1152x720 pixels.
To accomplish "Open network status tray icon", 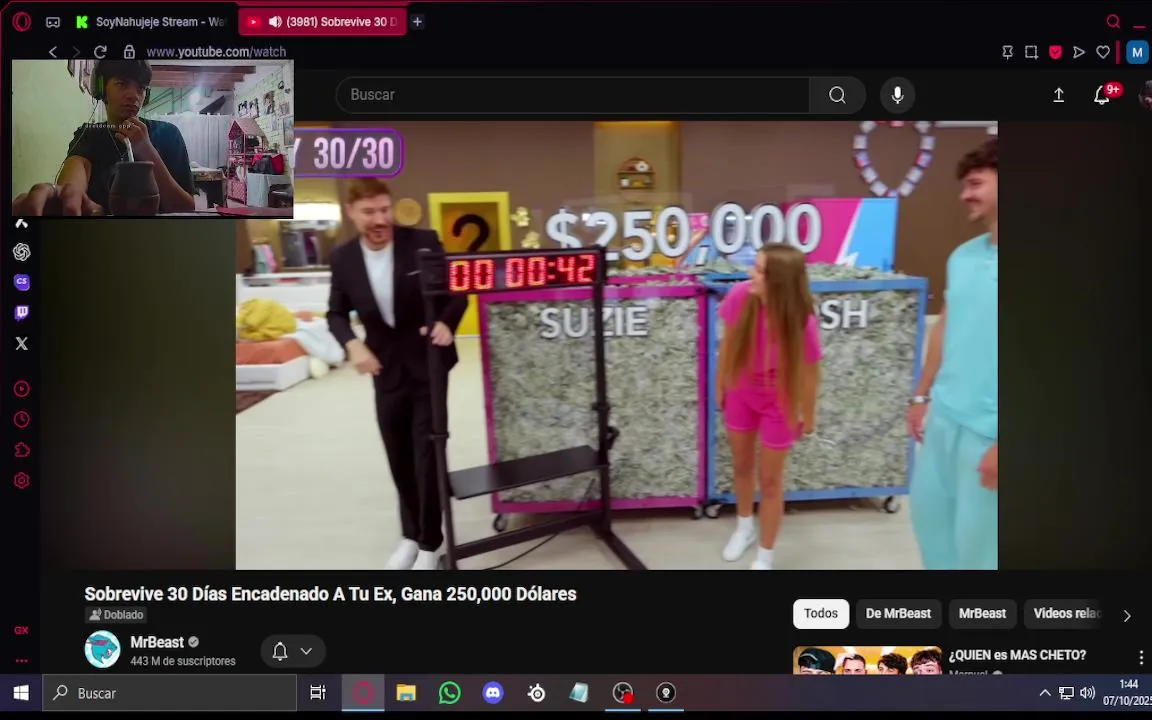I will (x=1066, y=693).
